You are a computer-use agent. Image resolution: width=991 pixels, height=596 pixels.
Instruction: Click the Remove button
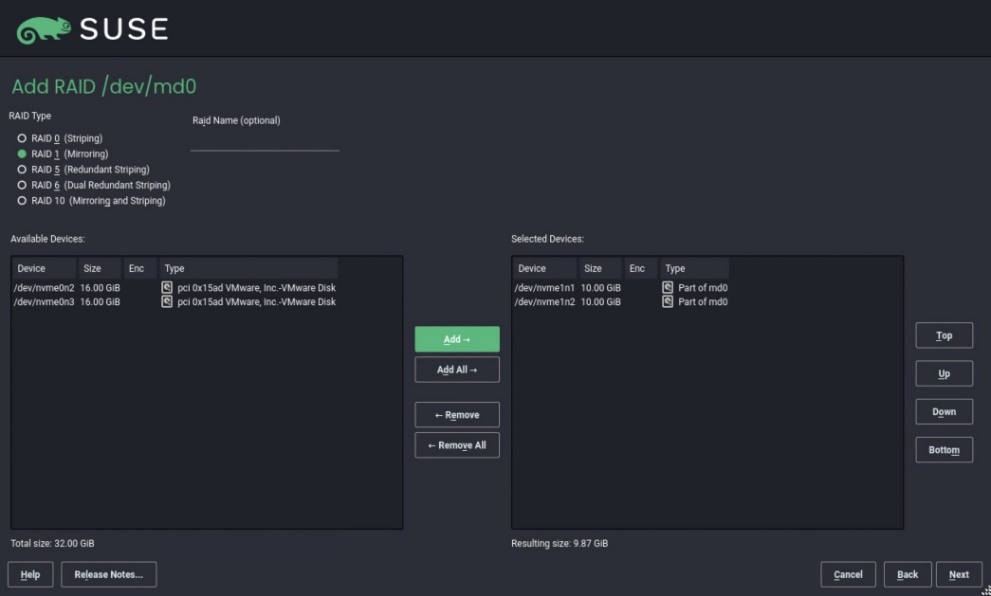[456, 414]
